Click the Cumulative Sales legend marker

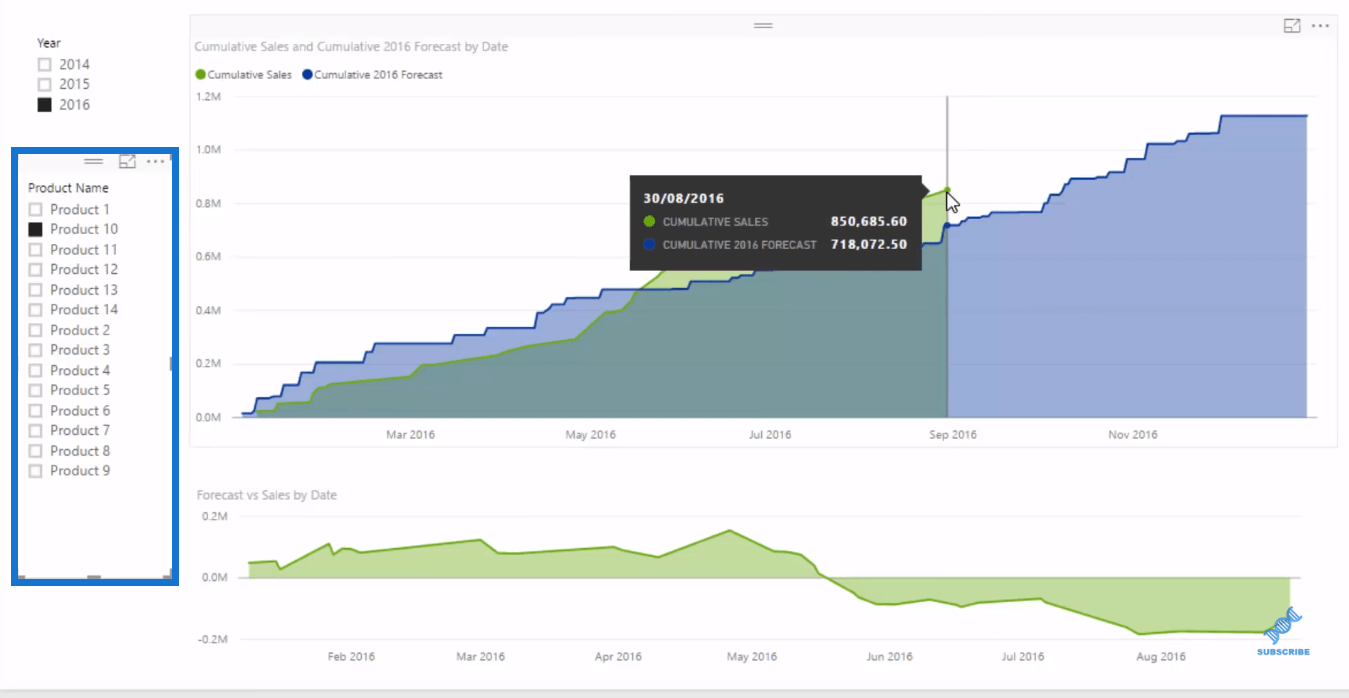tap(200, 74)
